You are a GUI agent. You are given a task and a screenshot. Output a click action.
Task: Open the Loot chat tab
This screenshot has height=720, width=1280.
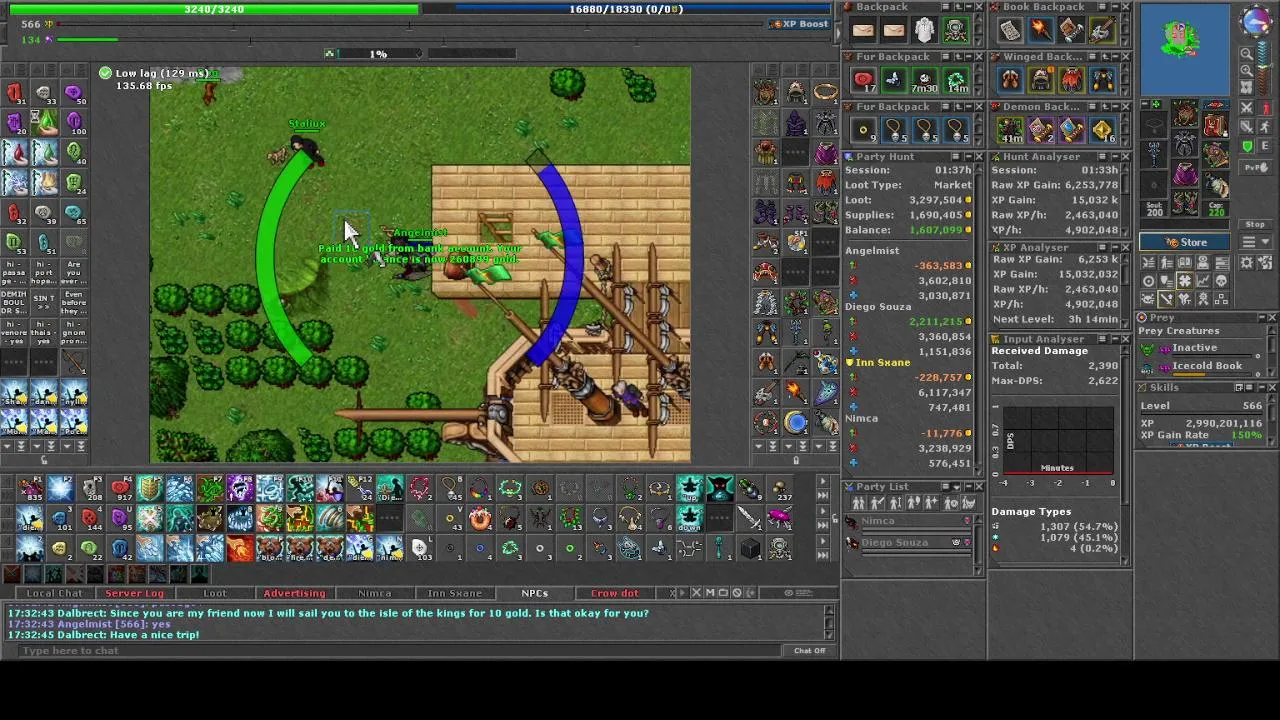point(215,593)
